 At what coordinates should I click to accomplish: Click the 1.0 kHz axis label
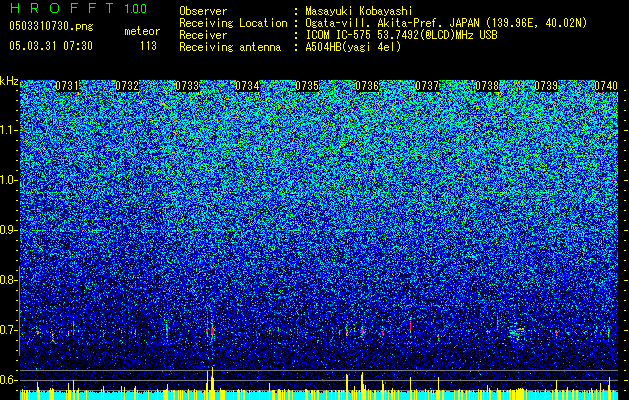(9, 180)
